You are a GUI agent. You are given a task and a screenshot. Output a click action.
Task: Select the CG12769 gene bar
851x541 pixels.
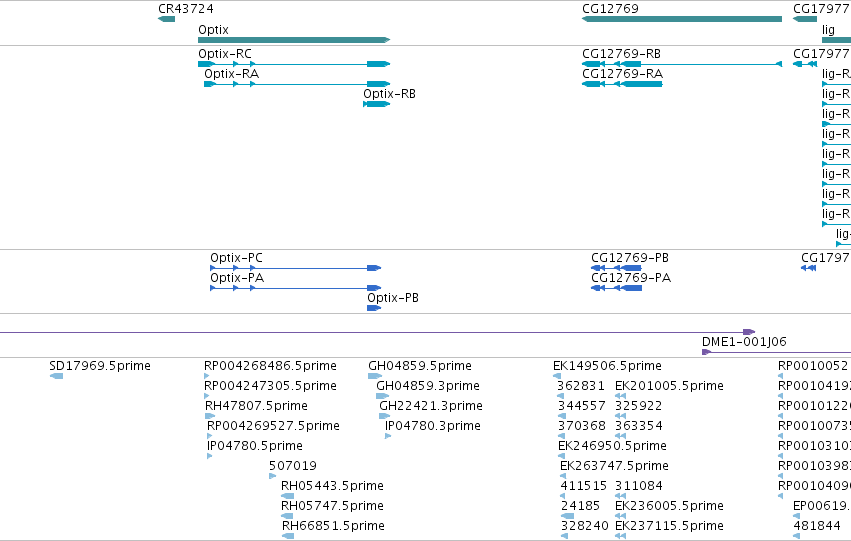point(682,19)
